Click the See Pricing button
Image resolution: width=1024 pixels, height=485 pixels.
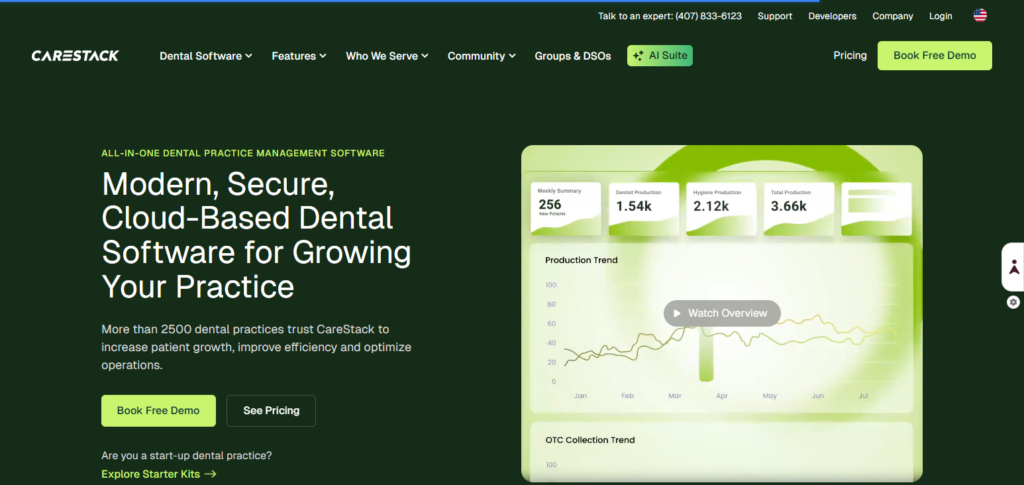(271, 411)
